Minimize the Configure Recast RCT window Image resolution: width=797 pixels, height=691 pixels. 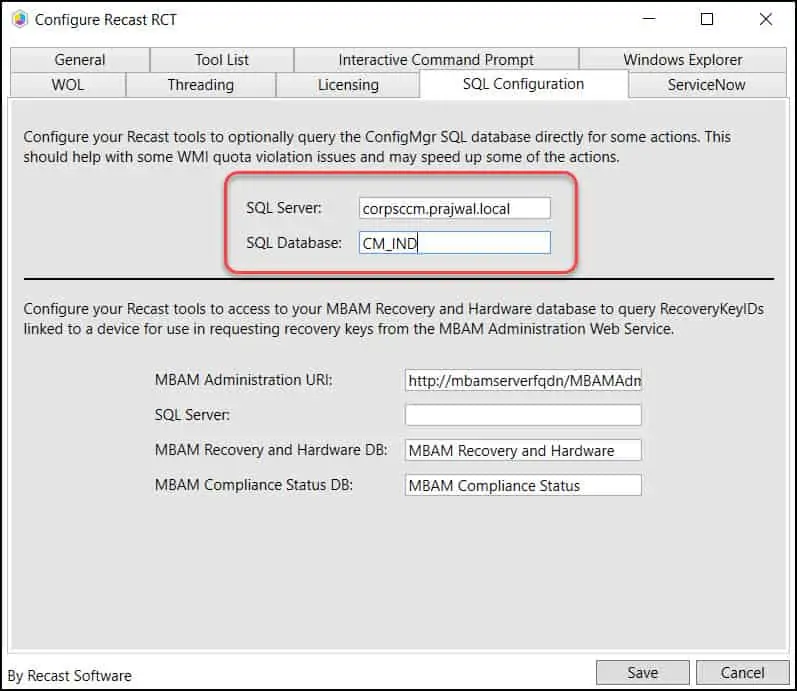(649, 19)
